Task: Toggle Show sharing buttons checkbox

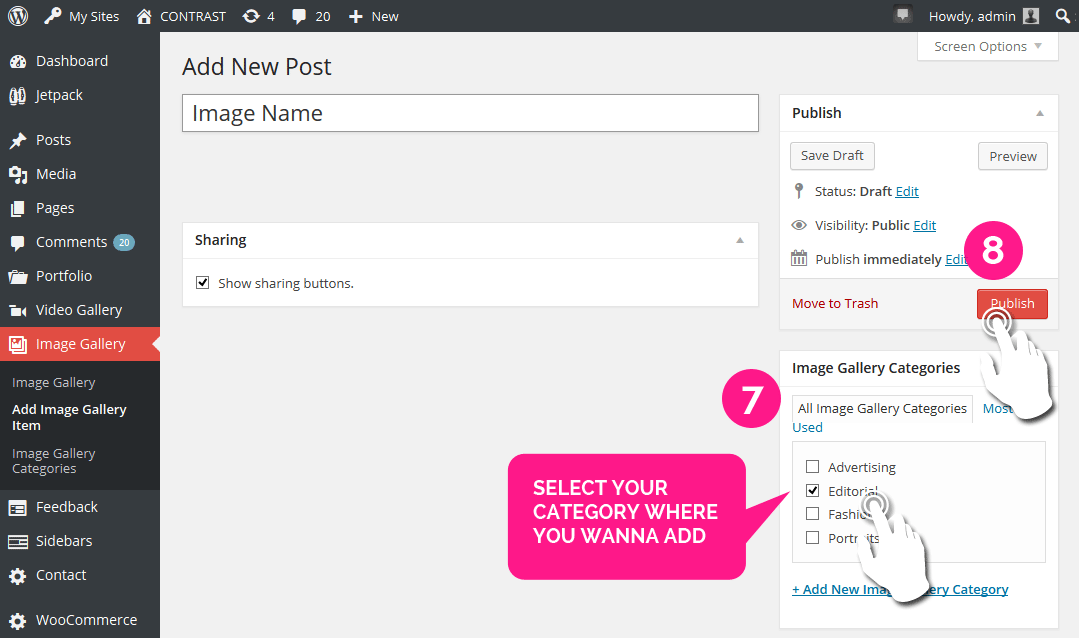Action: (203, 283)
